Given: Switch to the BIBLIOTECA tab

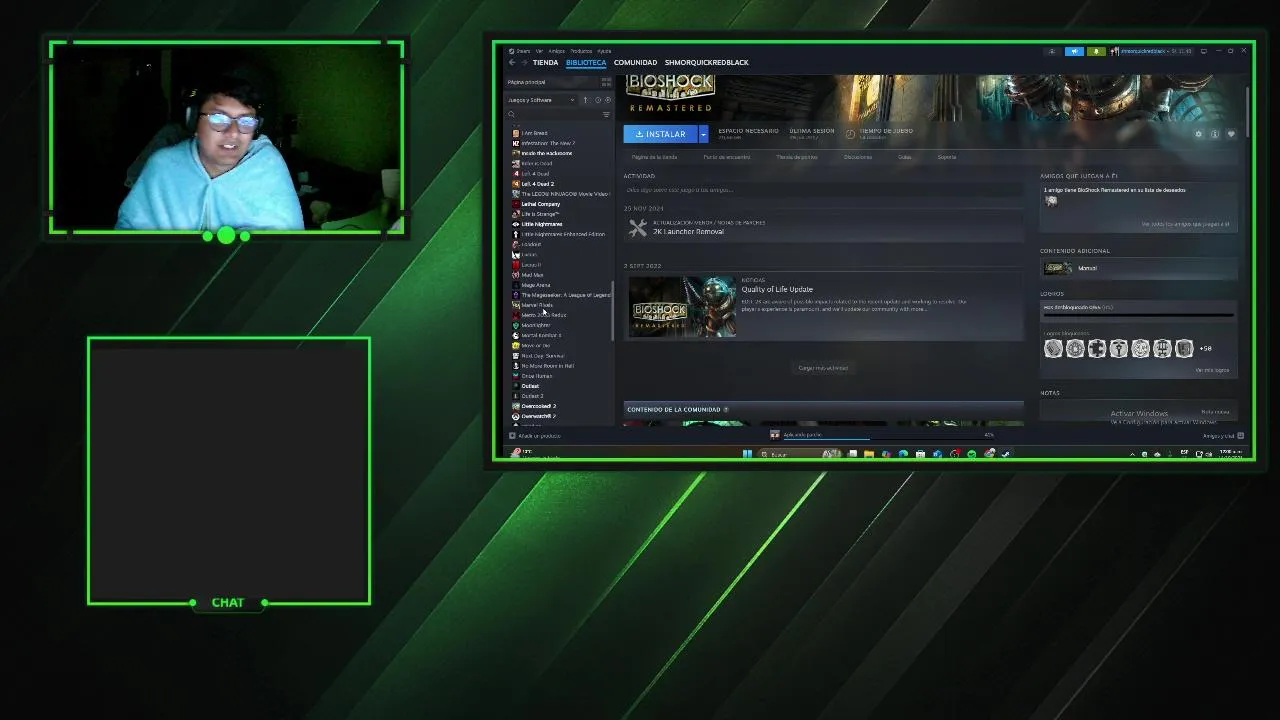Looking at the screenshot, I should click(586, 62).
